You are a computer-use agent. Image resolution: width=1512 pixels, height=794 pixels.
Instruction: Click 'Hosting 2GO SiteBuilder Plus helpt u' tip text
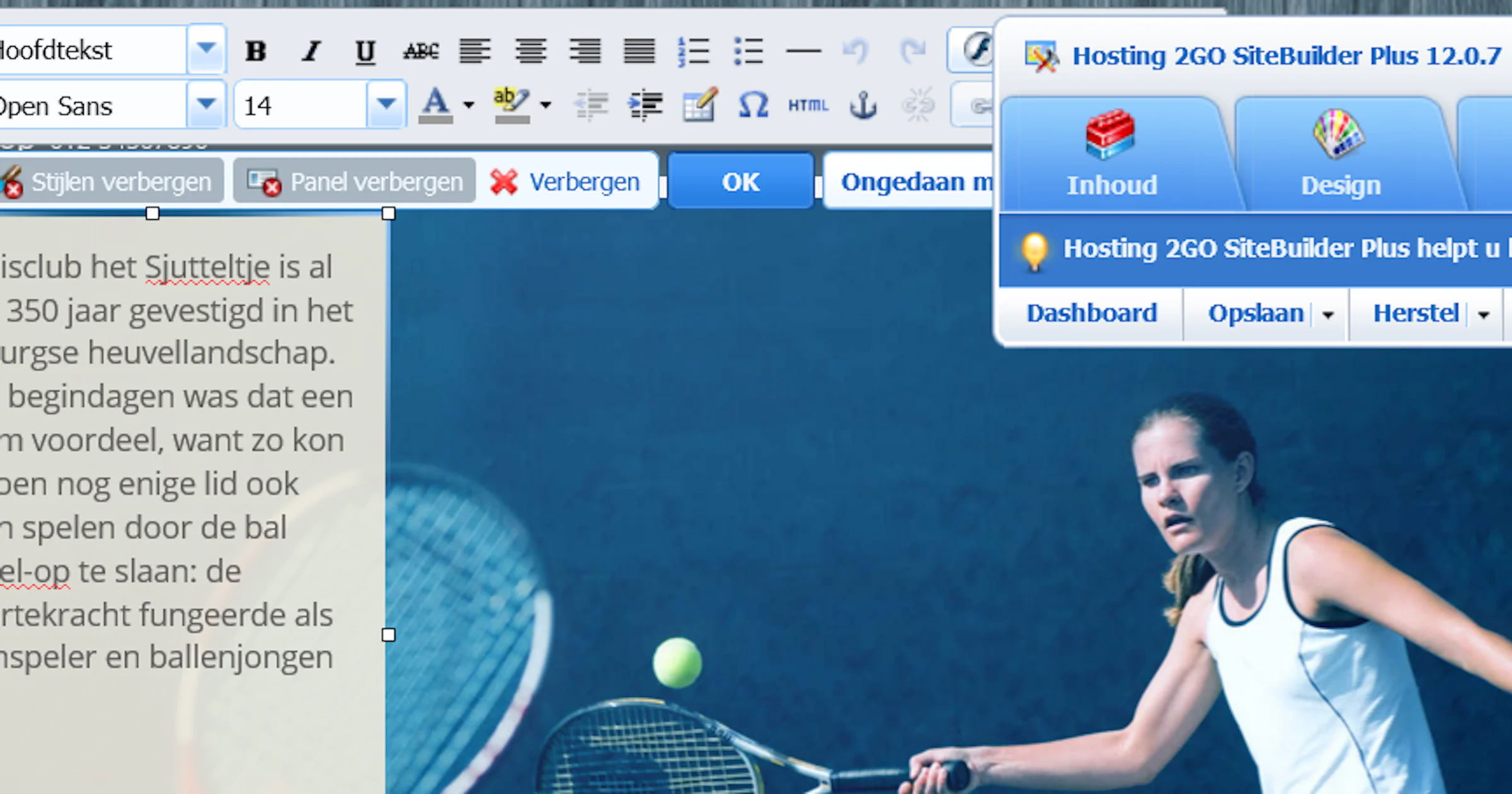point(1281,248)
